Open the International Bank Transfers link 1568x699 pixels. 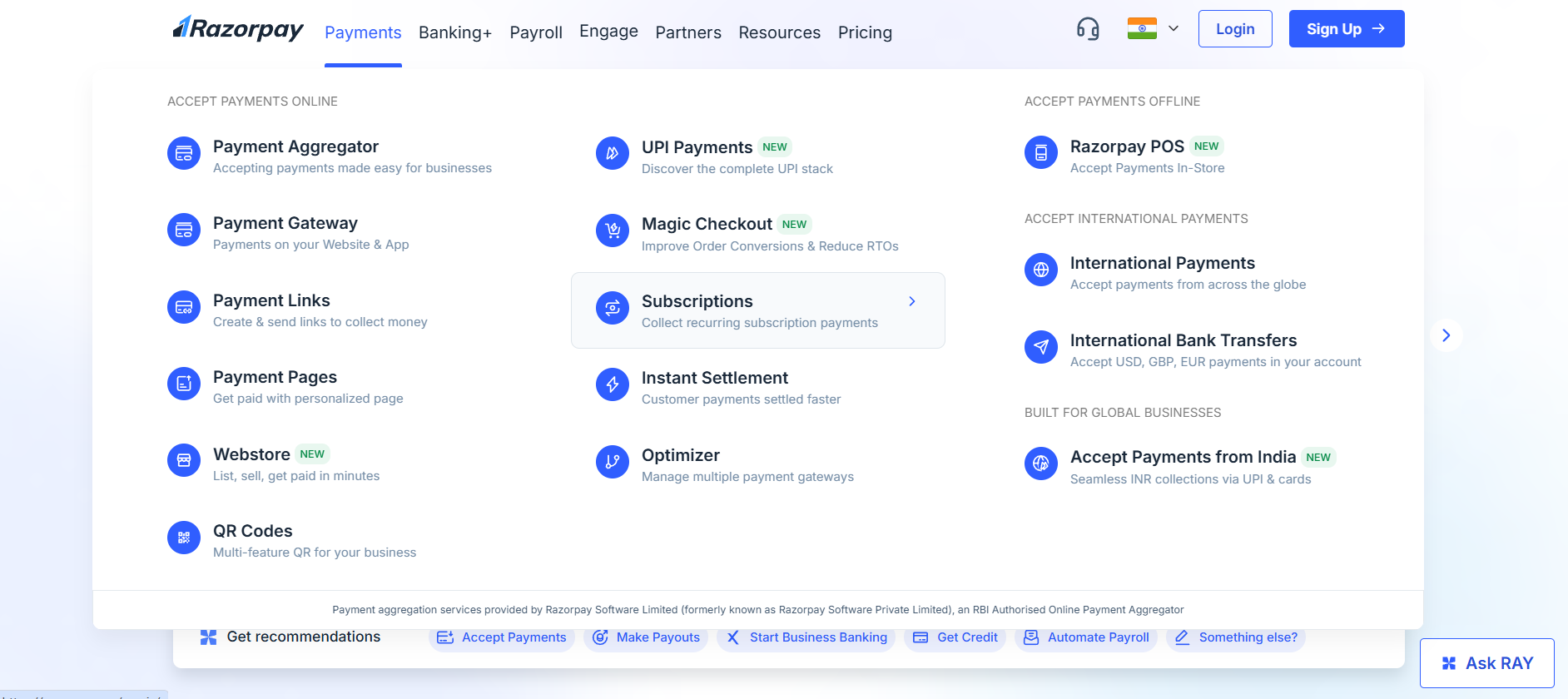[x=1183, y=340]
